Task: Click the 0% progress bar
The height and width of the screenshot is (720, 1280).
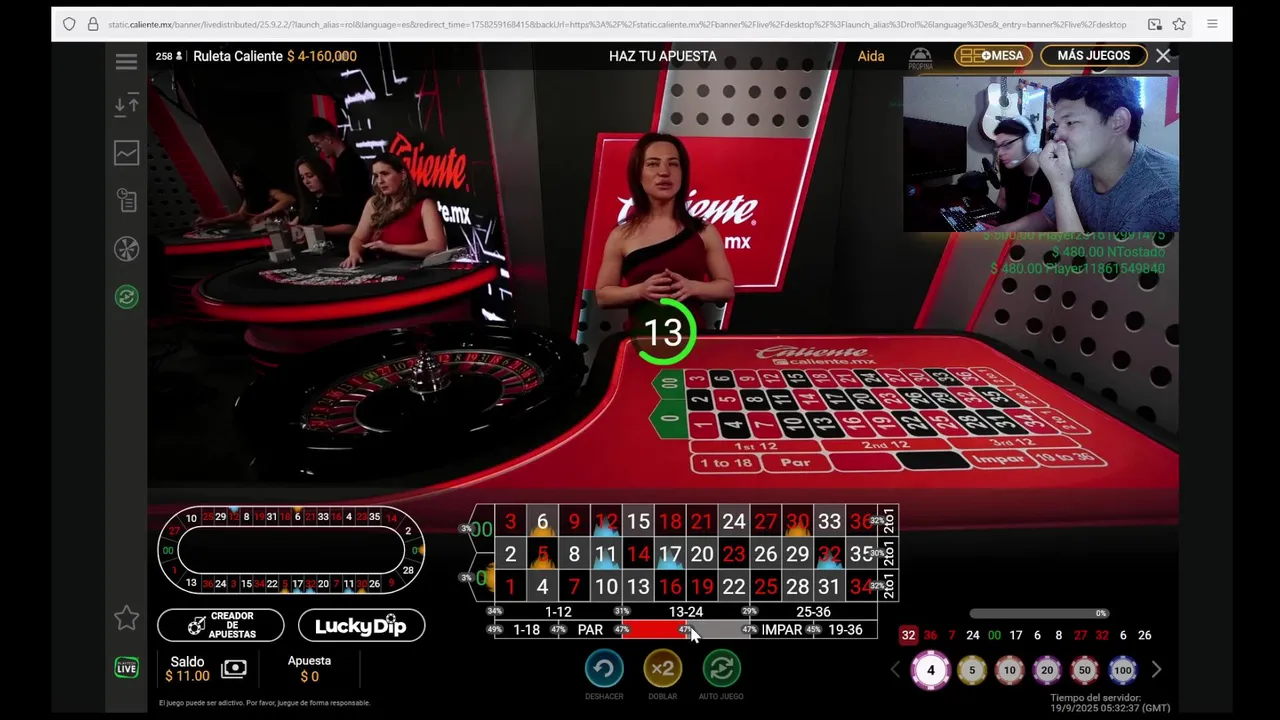Action: (1040, 613)
